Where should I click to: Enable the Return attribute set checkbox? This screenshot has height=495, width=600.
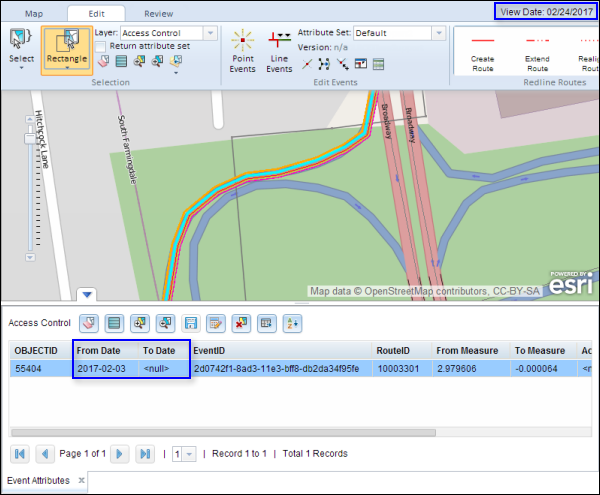tap(101, 46)
